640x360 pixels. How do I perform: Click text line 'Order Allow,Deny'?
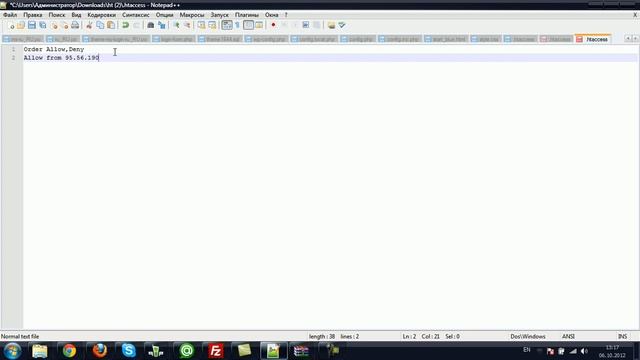click(x=54, y=49)
